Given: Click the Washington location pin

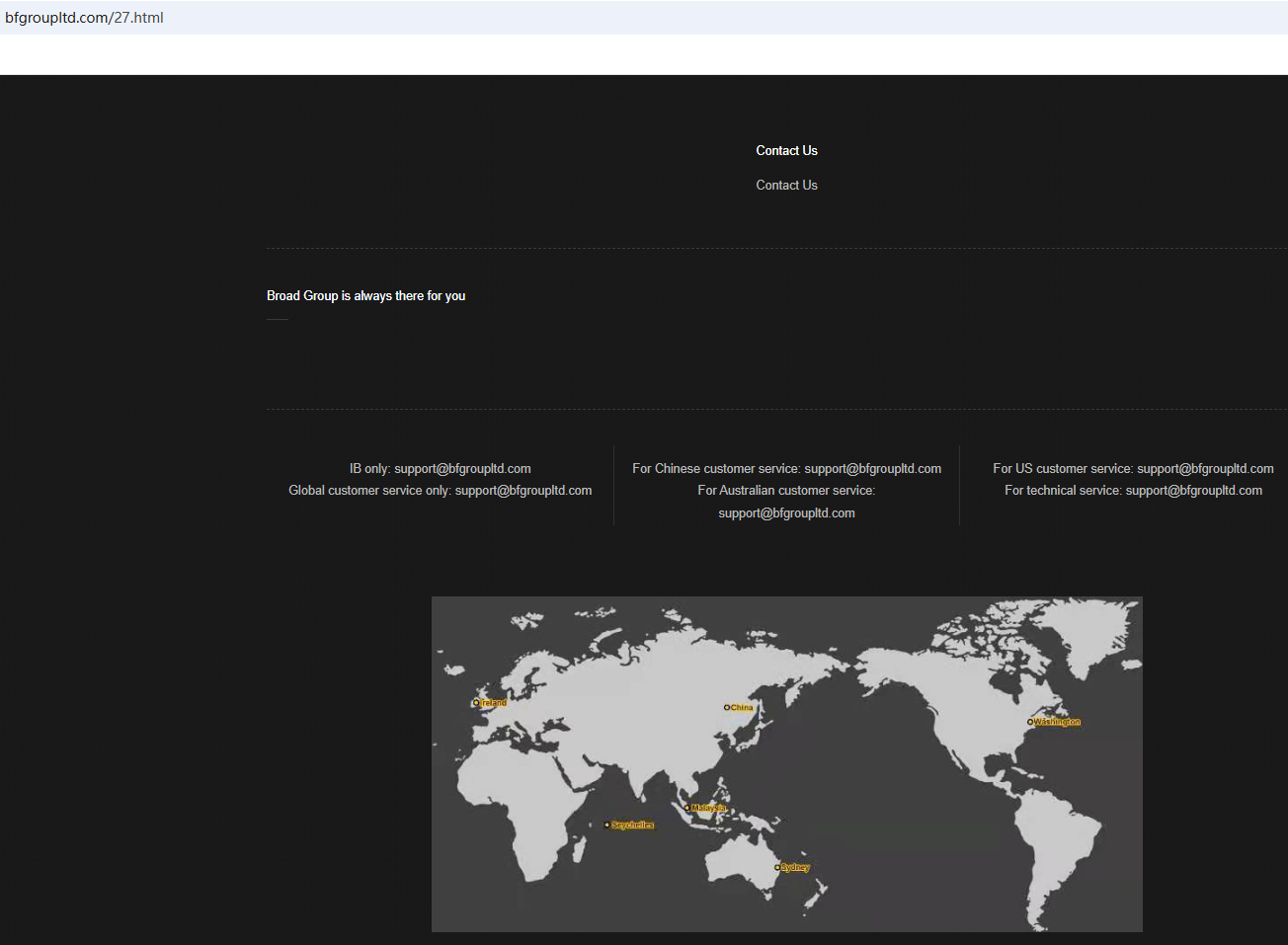Looking at the screenshot, I should 1030,722.
